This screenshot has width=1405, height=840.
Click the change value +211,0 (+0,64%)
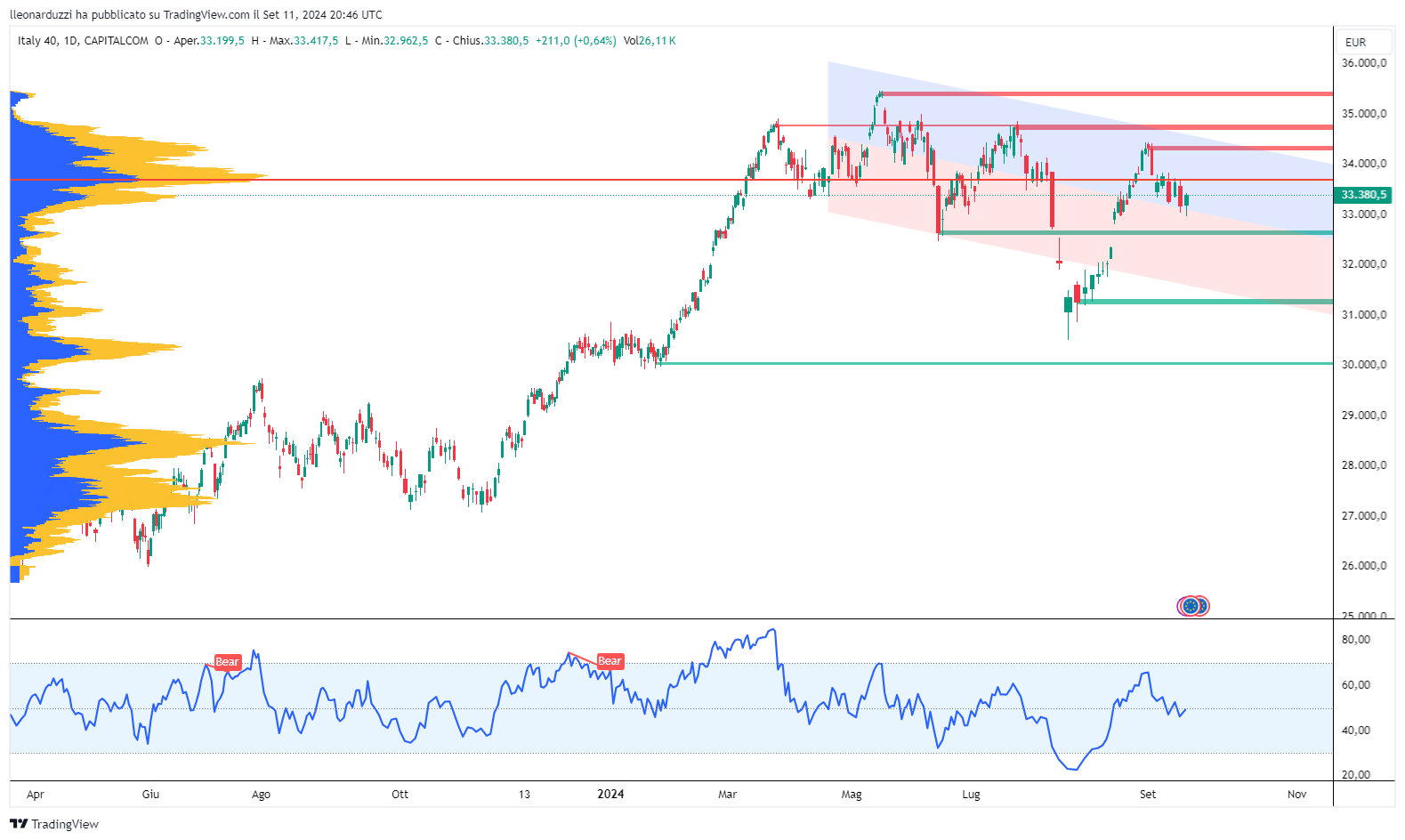576,41
